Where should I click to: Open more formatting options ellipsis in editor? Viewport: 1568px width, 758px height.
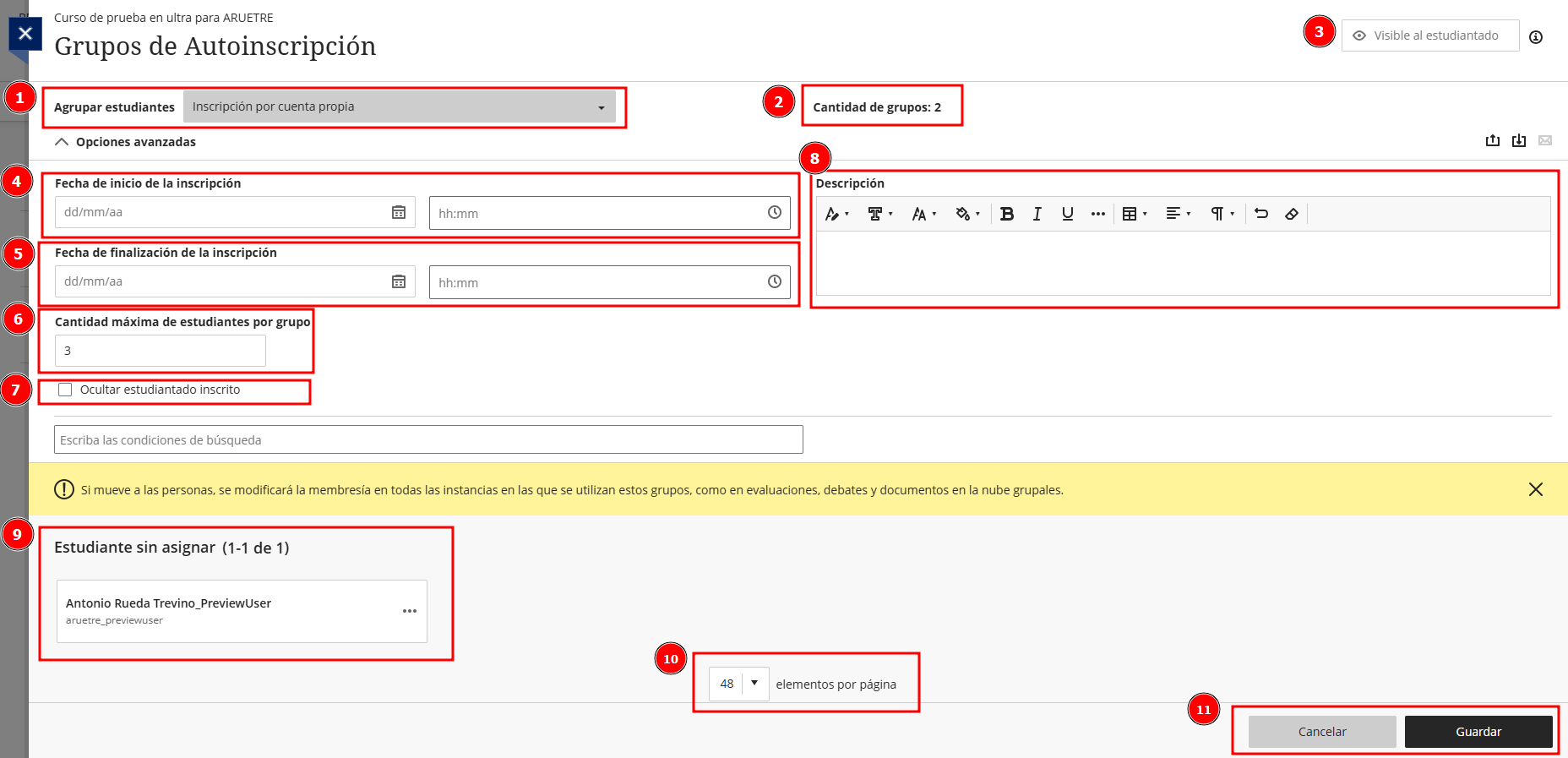(x=1097, y=214)
